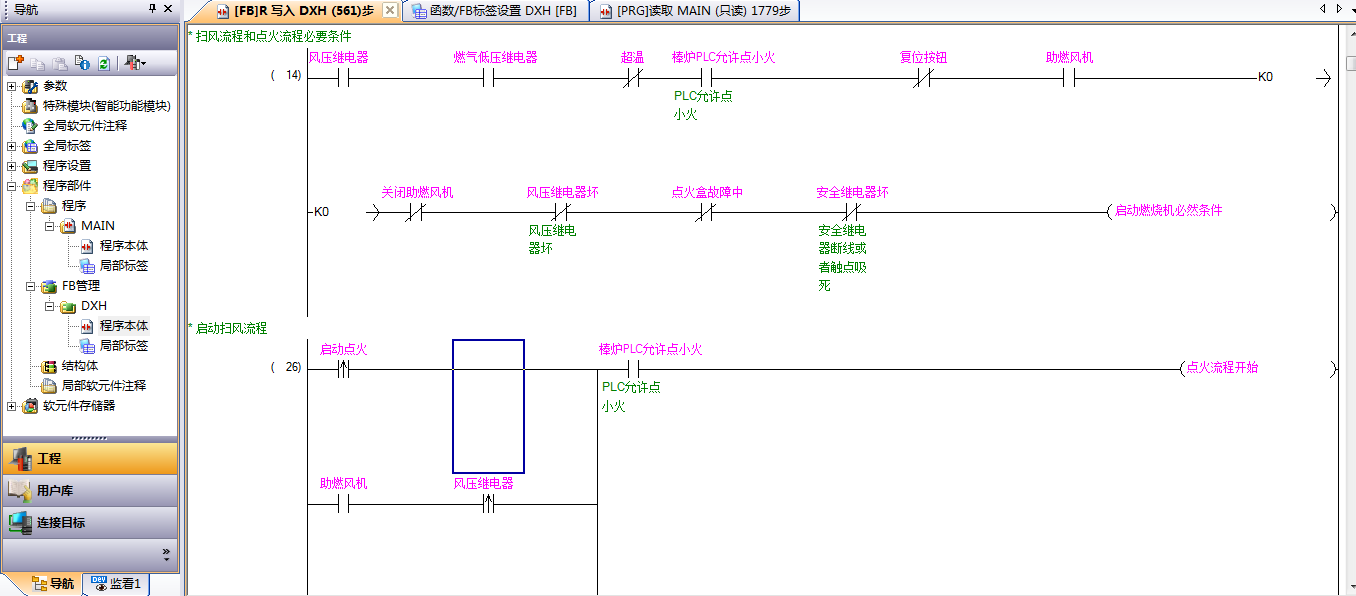This screenshot has width=1356, height=596.
Task: Expand the 参数 tree node
Action: click(x=12, y=86)
